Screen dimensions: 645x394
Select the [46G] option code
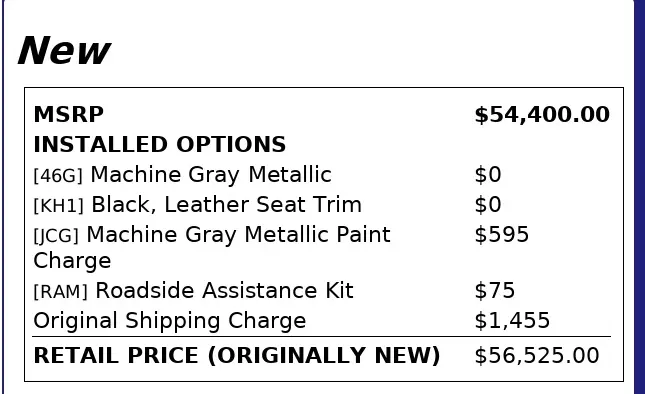[x=58, y=176]
